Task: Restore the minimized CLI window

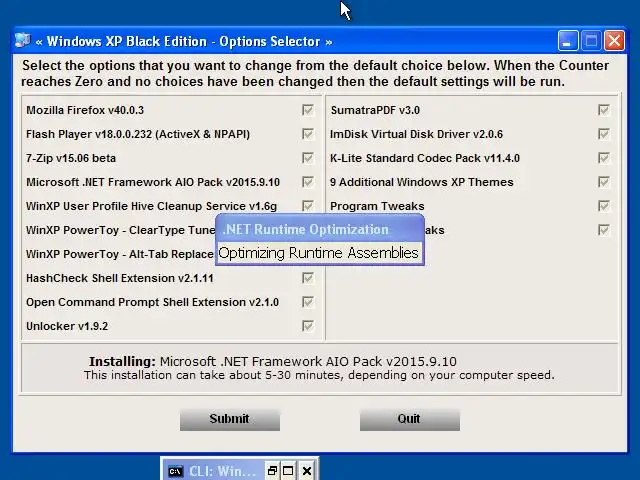Action: click(x=272, y=471)
